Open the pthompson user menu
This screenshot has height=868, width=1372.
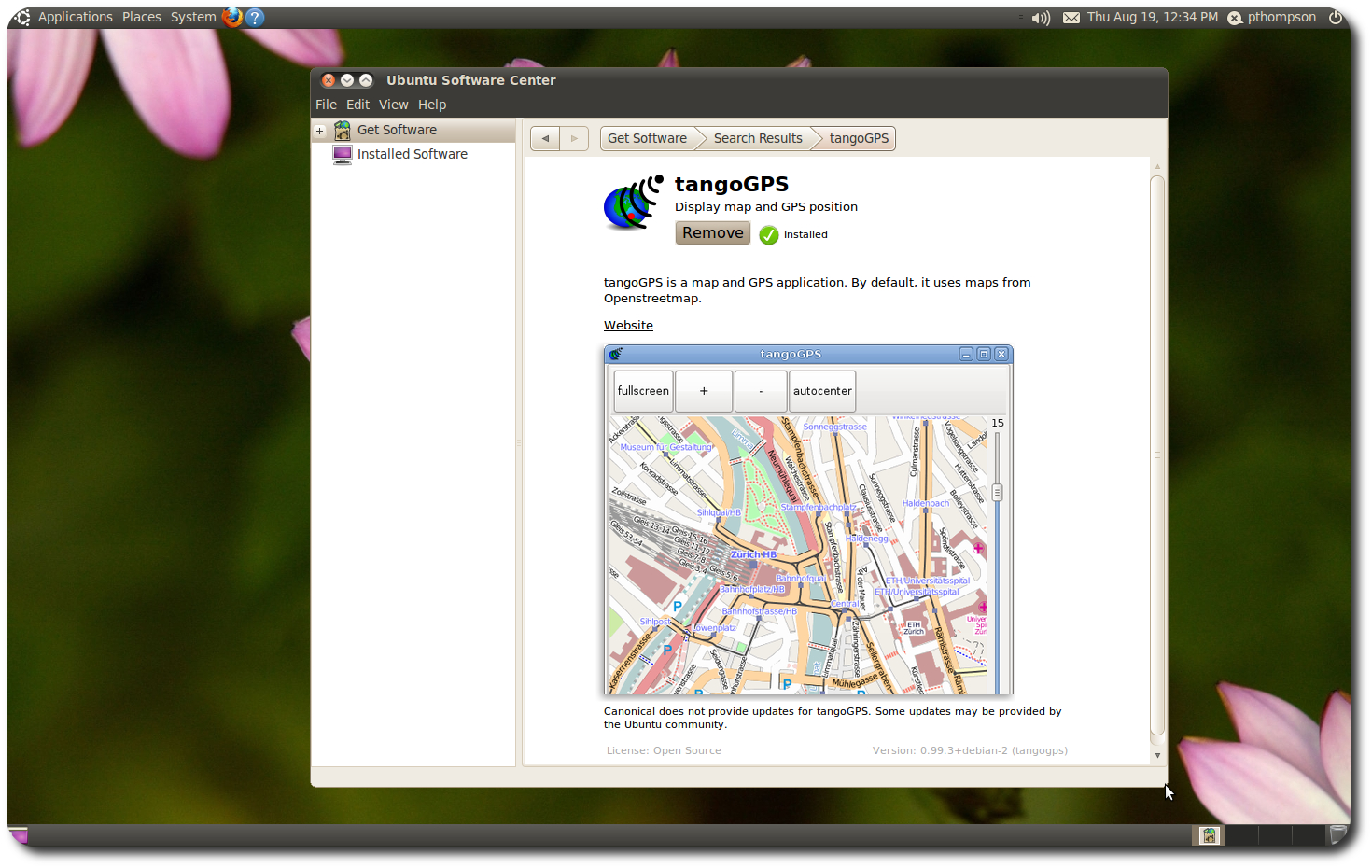(x=1271, y=17)
